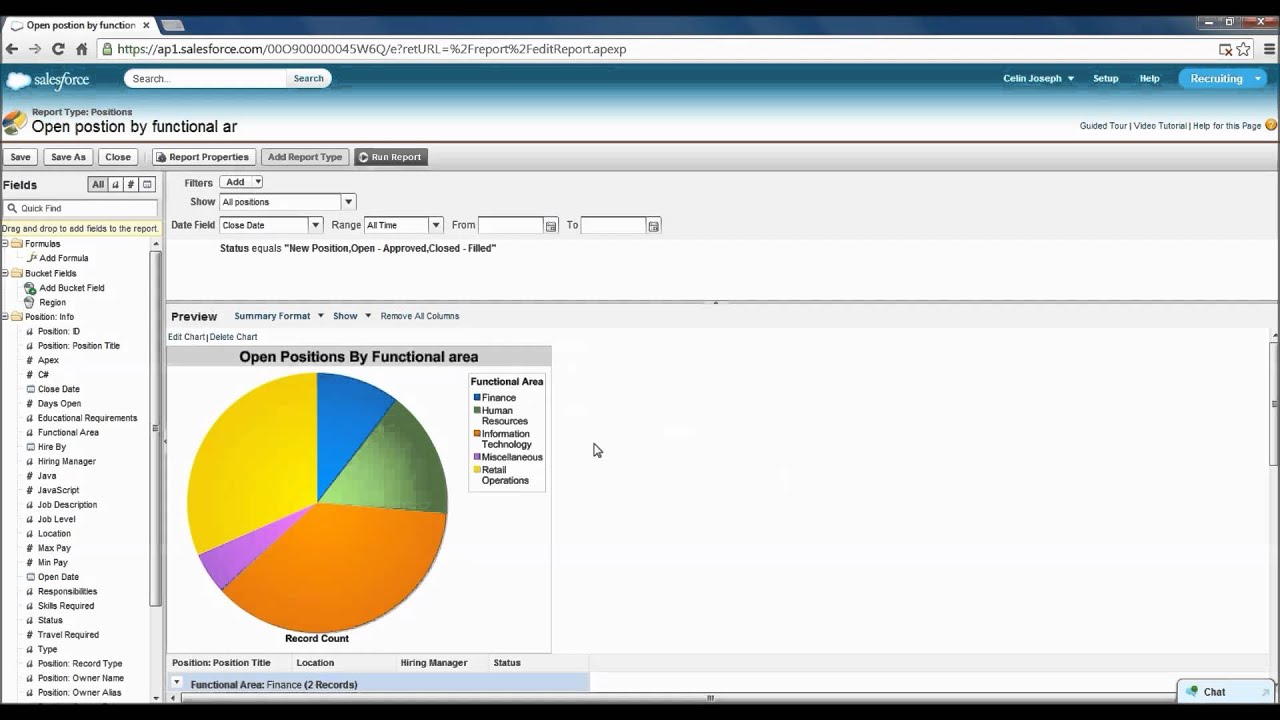Click the Position: ID text type icon
The height and width of the screenshot is (720, 1280).
pos(30,331)
